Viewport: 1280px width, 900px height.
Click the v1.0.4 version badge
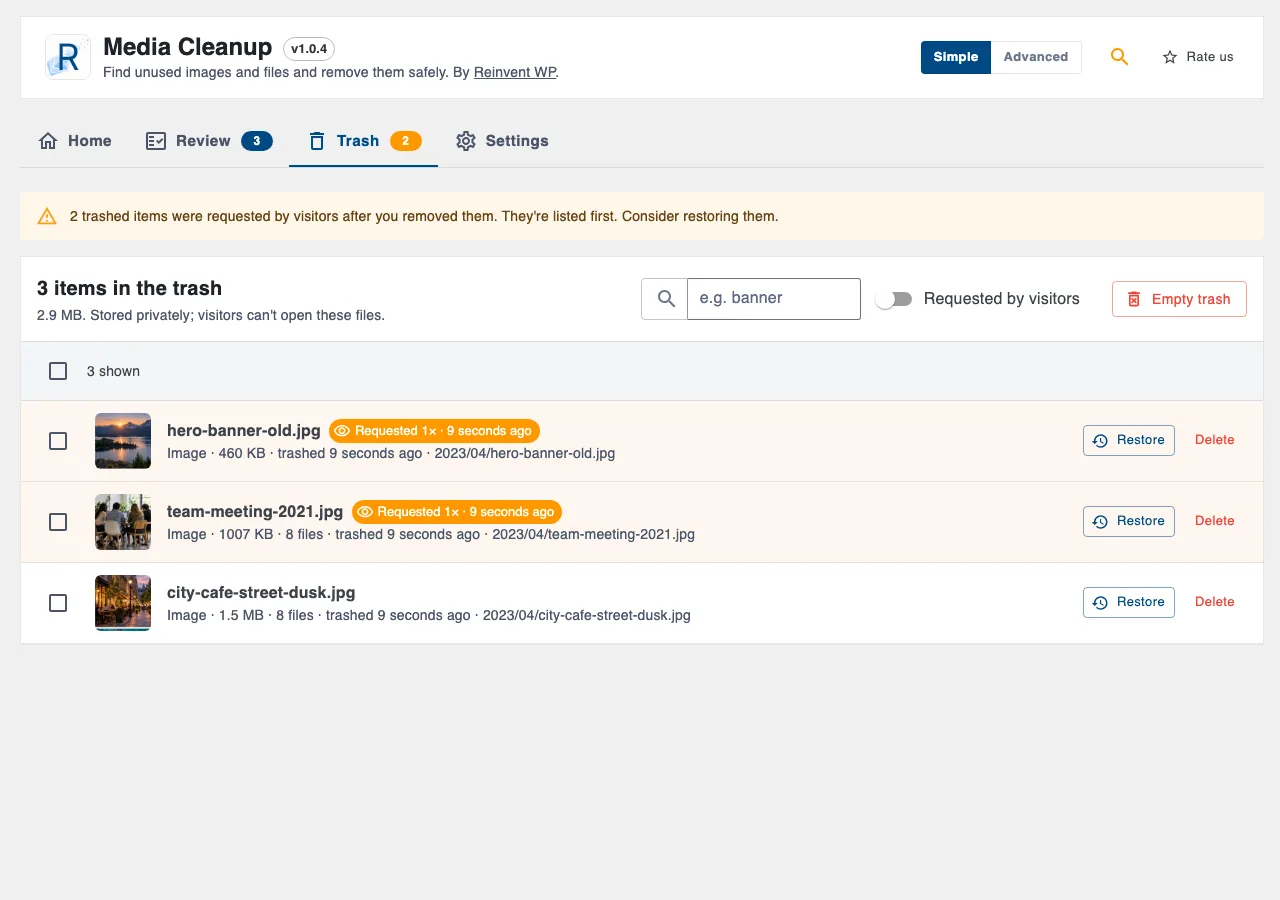pos(309,48)
